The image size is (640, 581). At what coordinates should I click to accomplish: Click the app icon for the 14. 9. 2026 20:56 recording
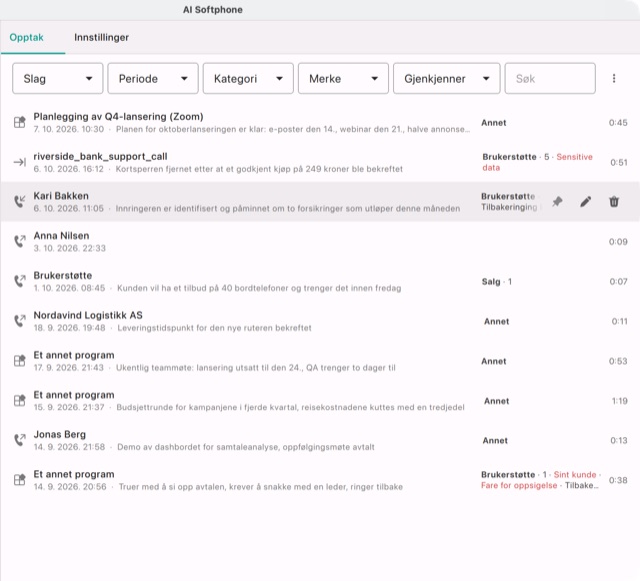(x=20, y=480)
